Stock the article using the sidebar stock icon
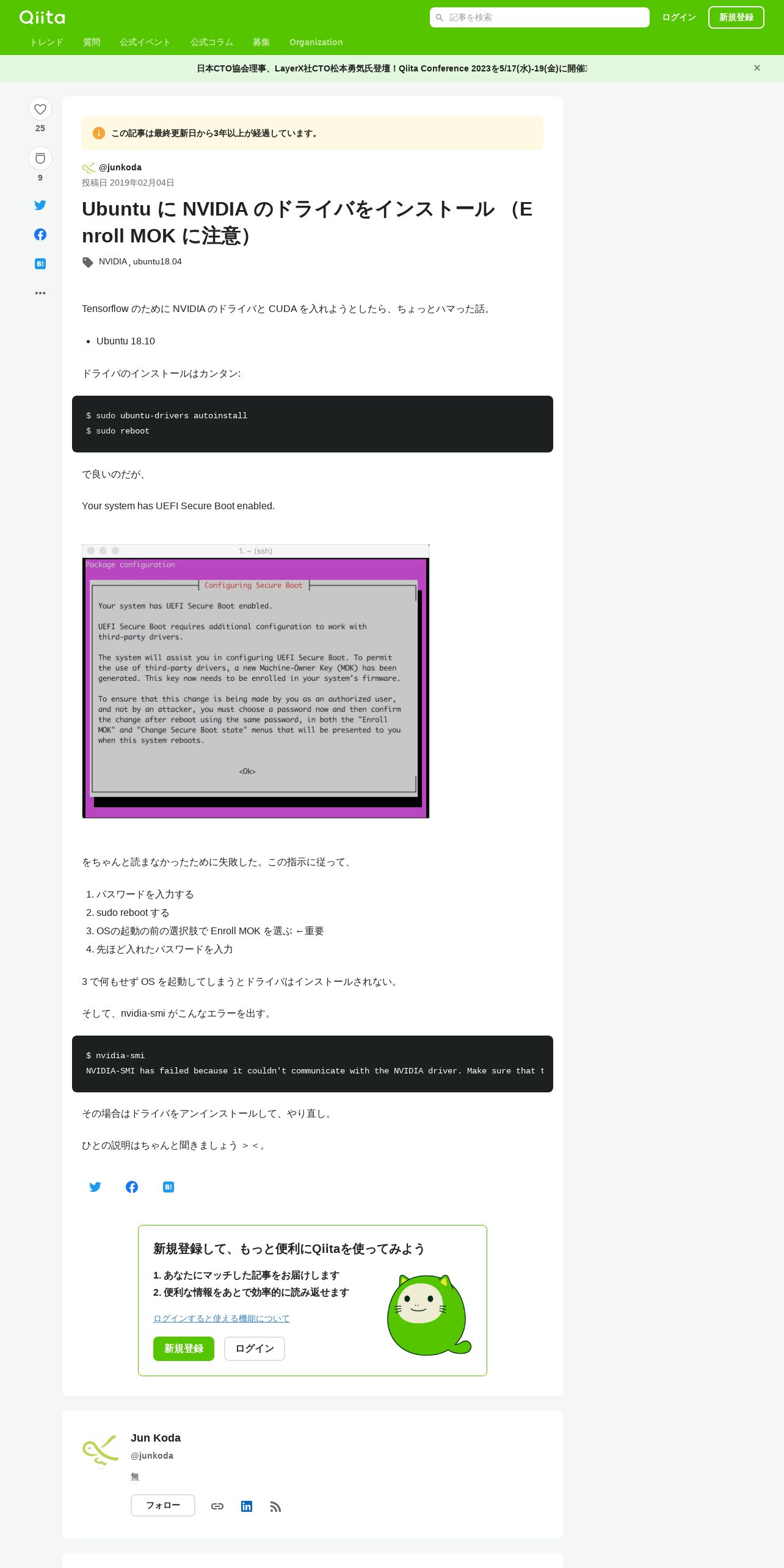This screenshot has width=784, height=1568. (x=40, y=159)
